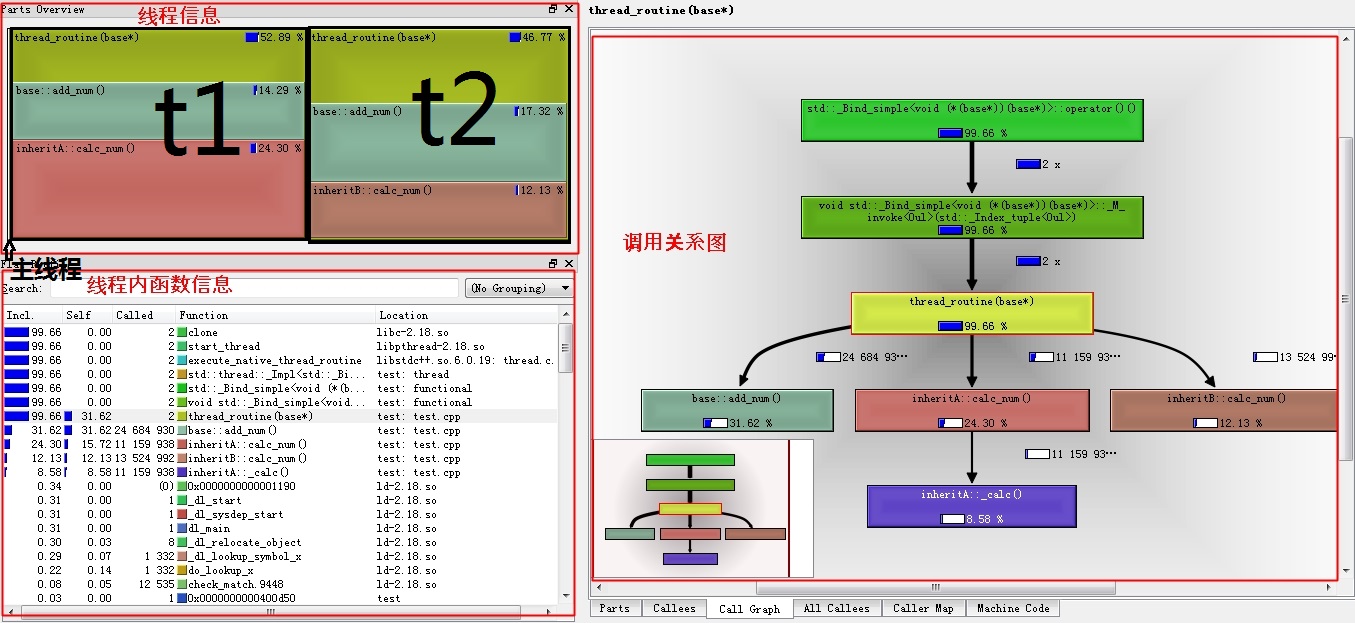Select inheritB::calc_num() row in function list
The image size is (1355, 623).
pyautogui.click(x=280, y=459)
